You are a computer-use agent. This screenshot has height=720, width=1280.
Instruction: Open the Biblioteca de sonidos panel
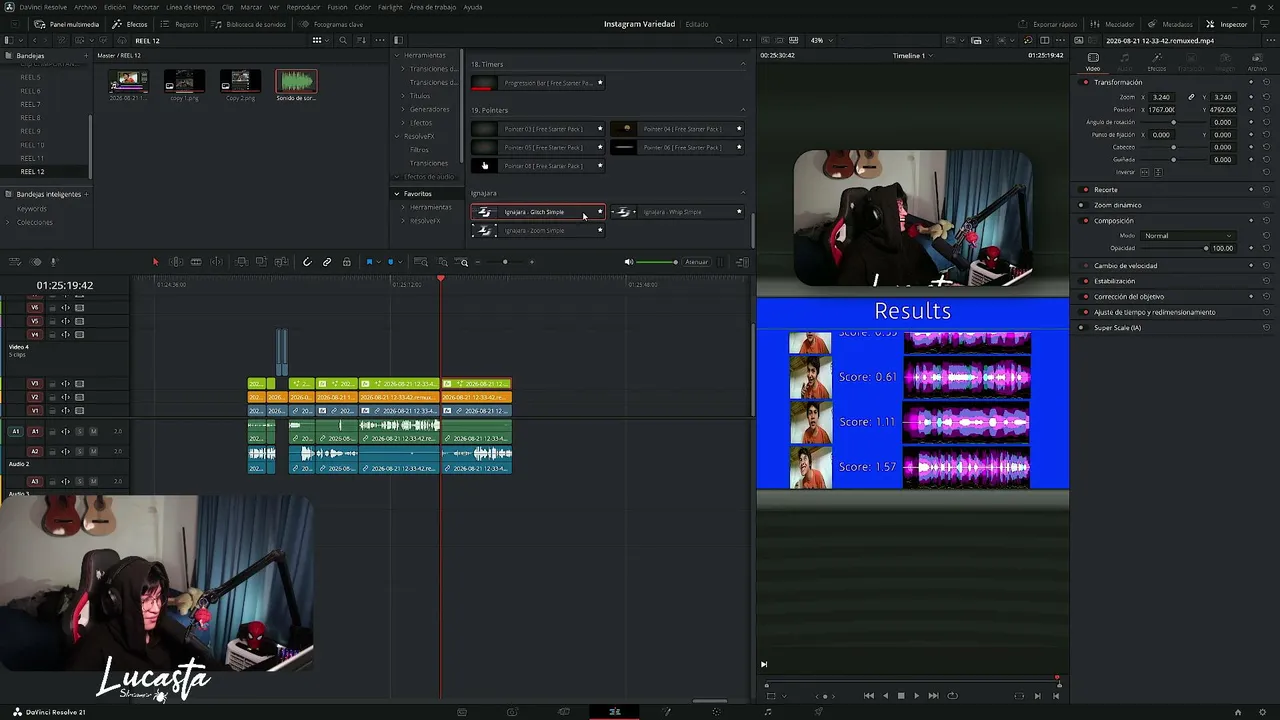click(248, 24)
